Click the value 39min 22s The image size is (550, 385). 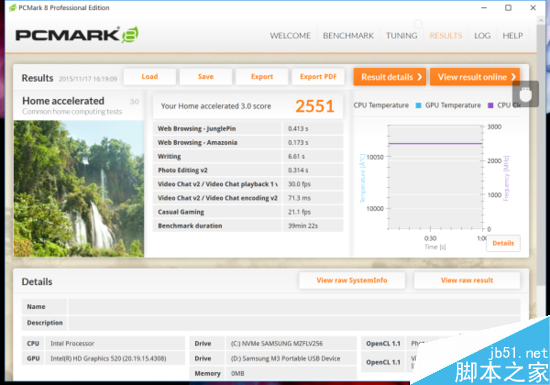pos(303,225)
